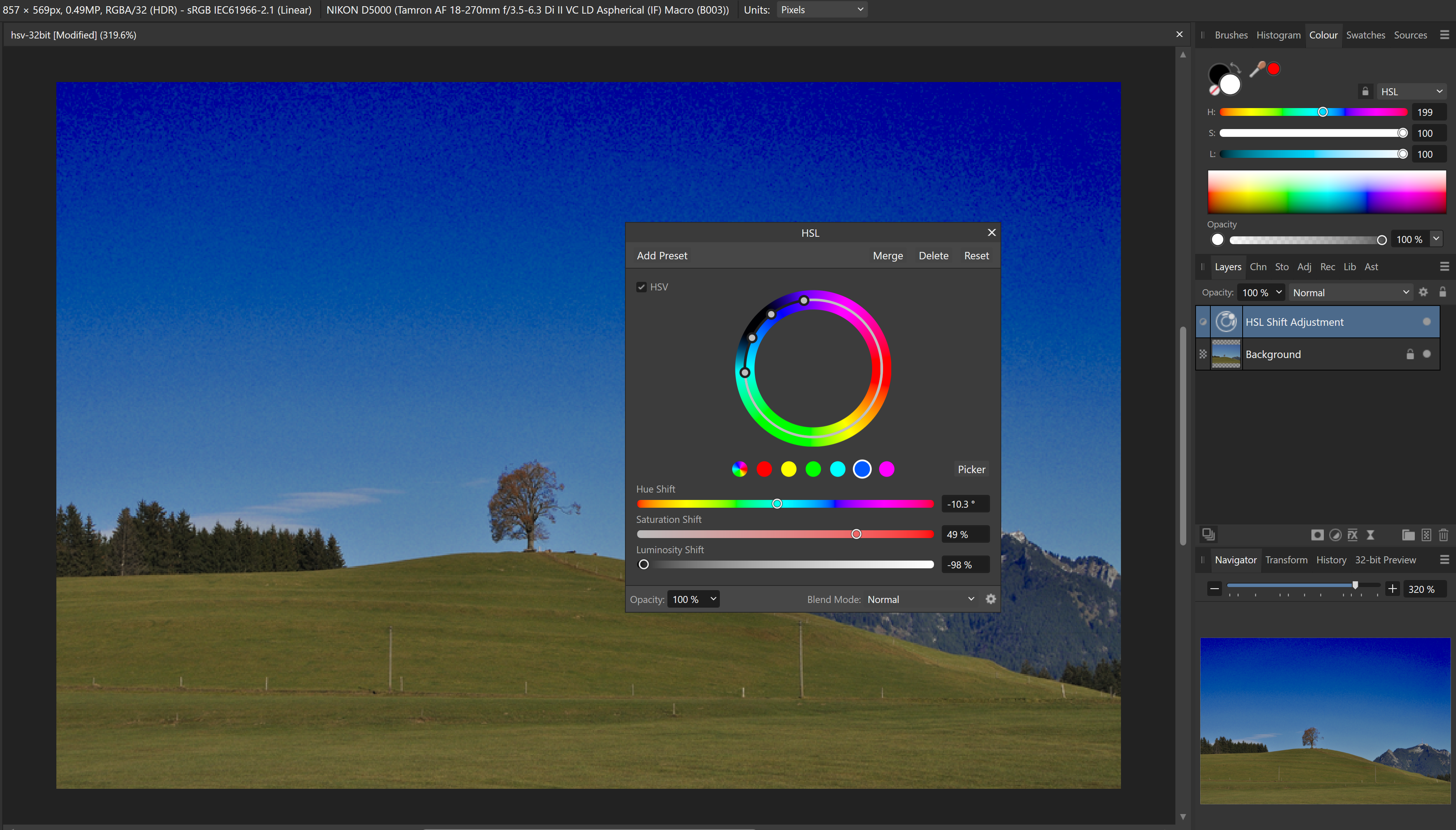Click the Background layer lock icon
The height and width of the screenshot is (830, 1456).
[1410, 354]
